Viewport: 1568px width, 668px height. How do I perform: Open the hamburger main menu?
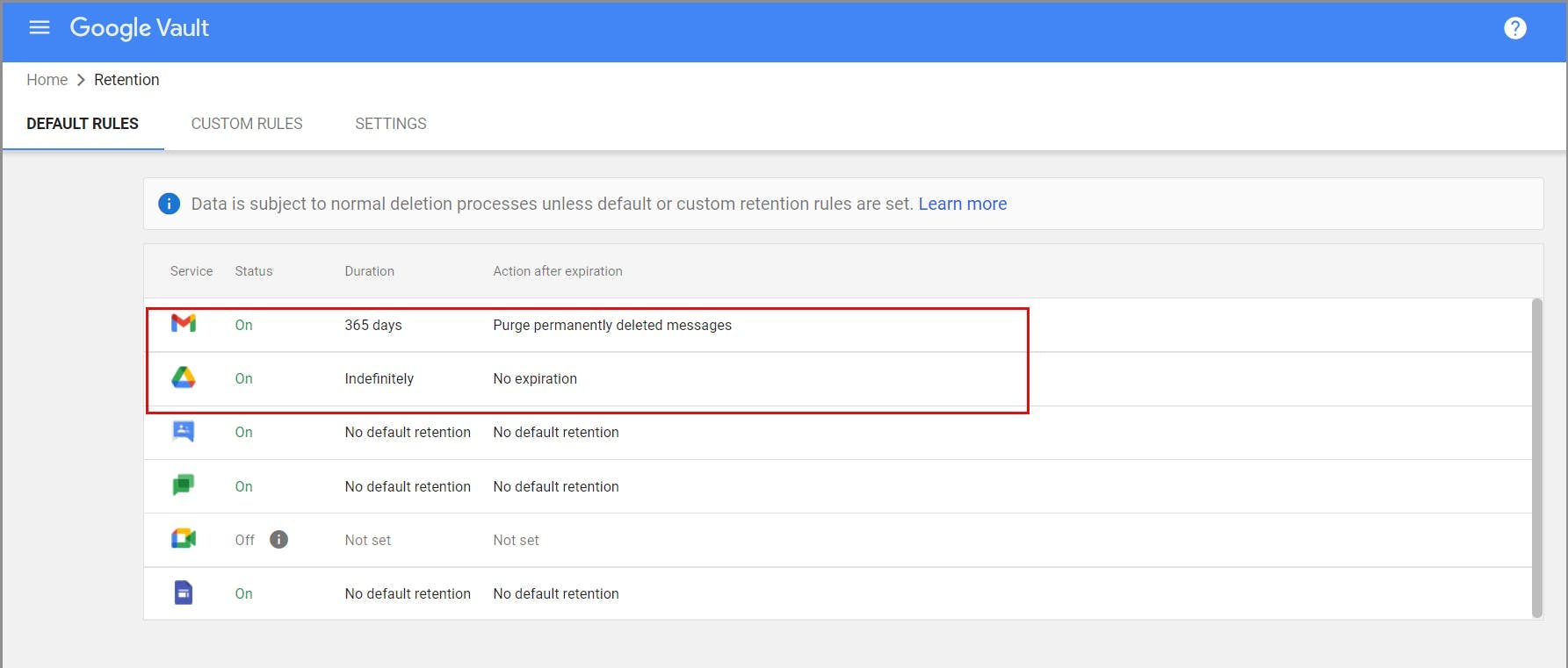coord(39,27)
